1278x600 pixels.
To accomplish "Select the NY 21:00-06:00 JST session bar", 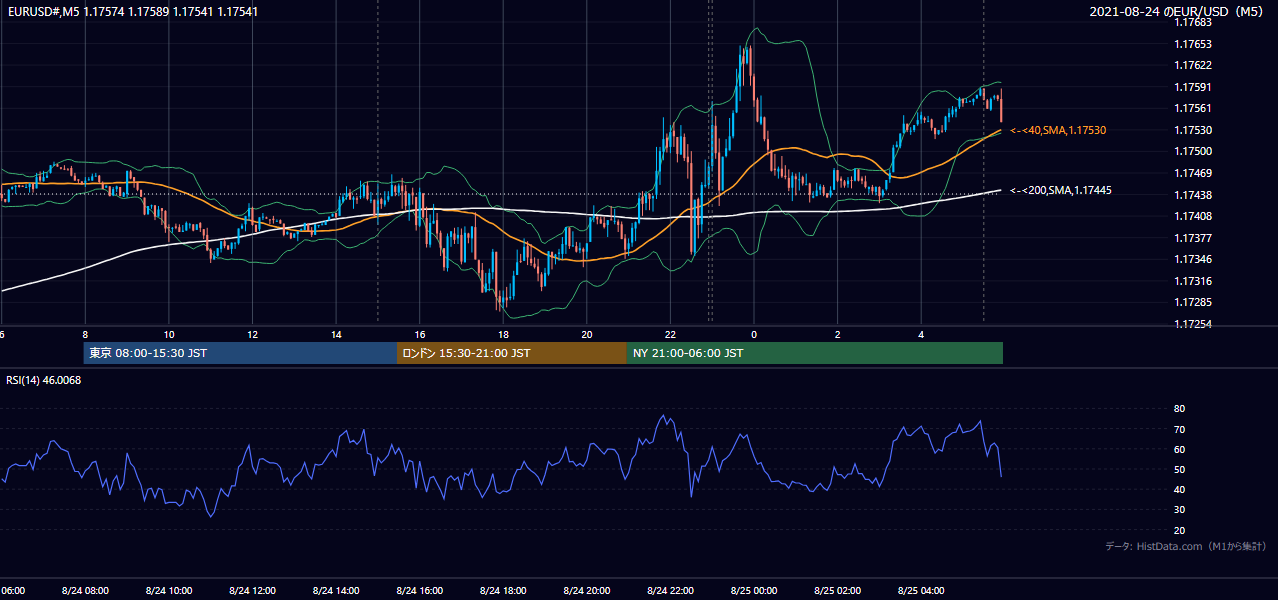I will coord(815,353).
